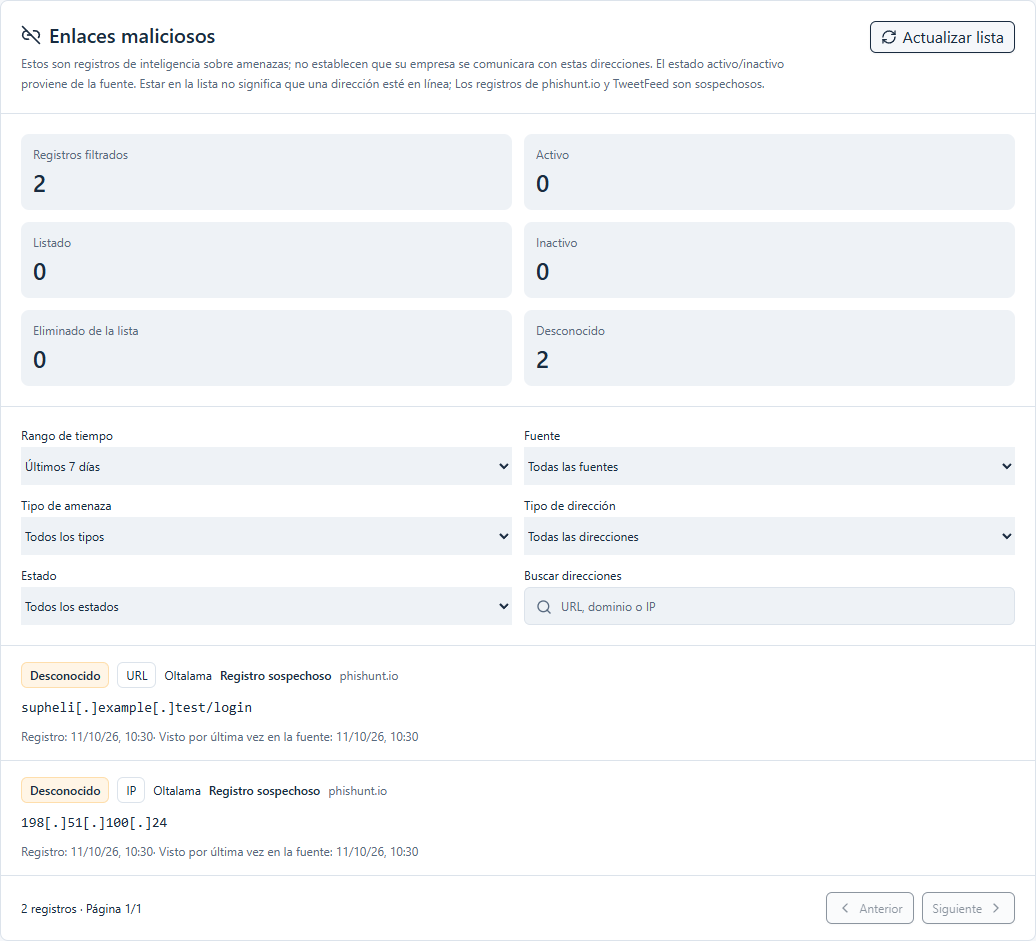Click the Desconocido badge on the supheli URL record

(65, 675)
